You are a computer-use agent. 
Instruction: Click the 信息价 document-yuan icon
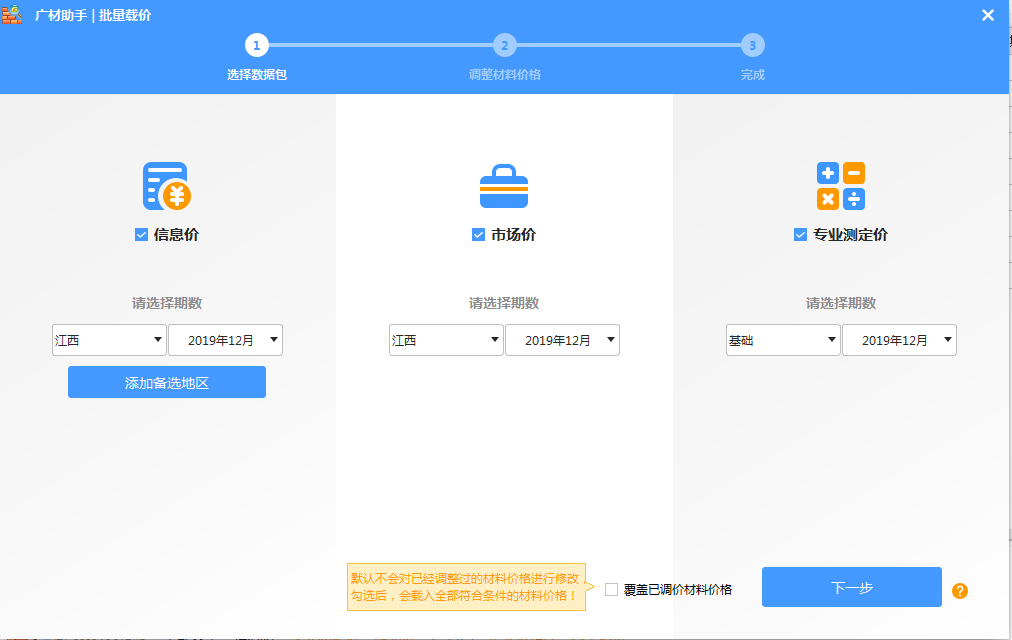(x=166, y=186)
